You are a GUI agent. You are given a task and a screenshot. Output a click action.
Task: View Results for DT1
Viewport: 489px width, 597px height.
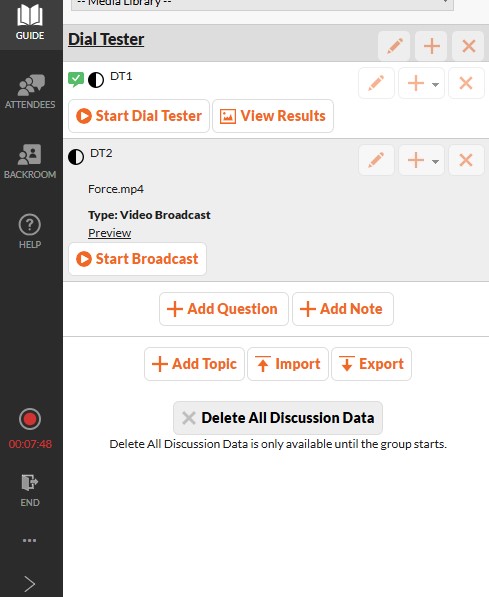click(x=273, y=116)
